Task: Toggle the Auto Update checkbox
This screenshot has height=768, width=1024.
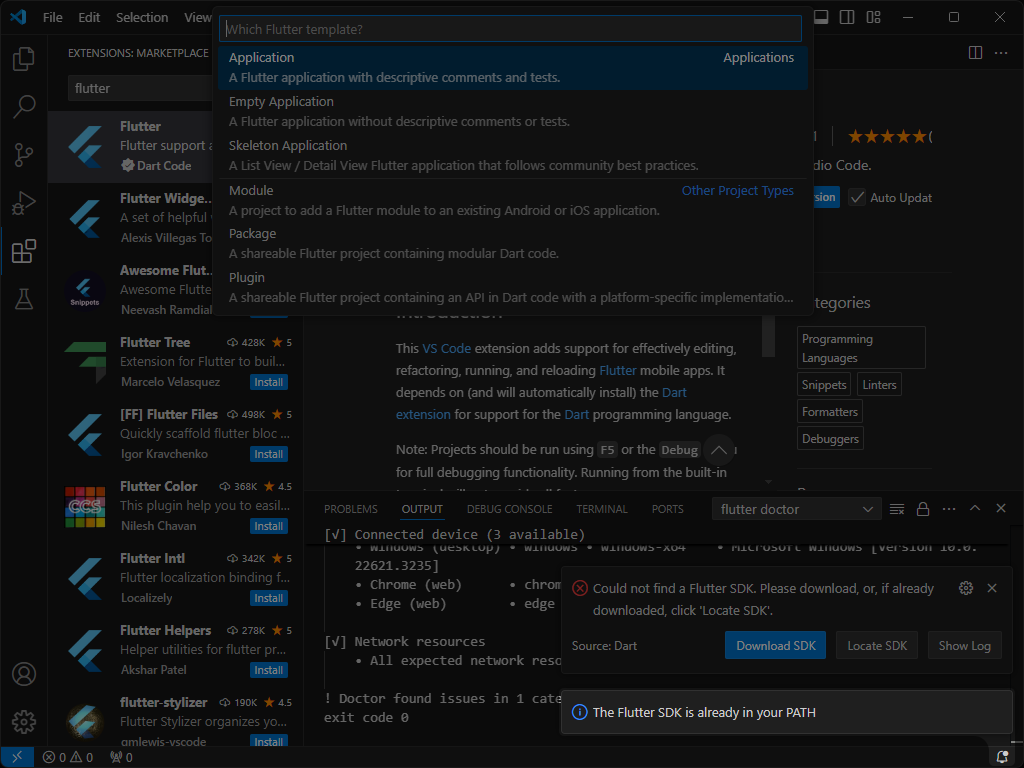Action: (857, 197)
